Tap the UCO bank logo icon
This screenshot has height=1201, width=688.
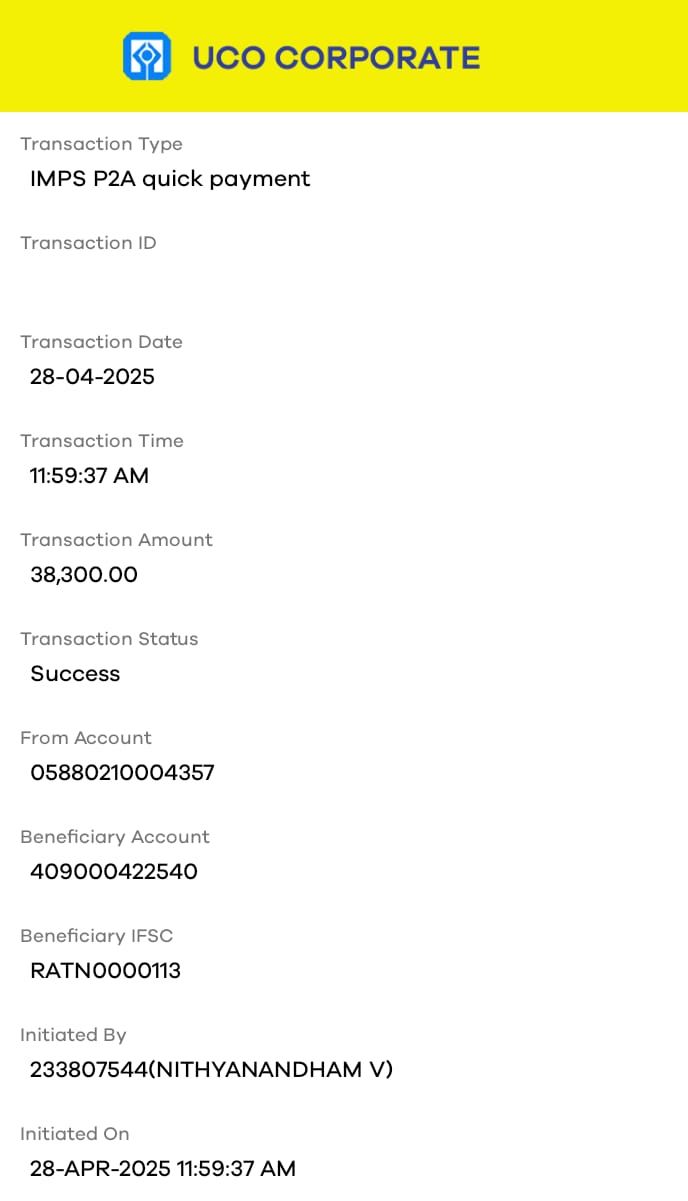(147, 56)
